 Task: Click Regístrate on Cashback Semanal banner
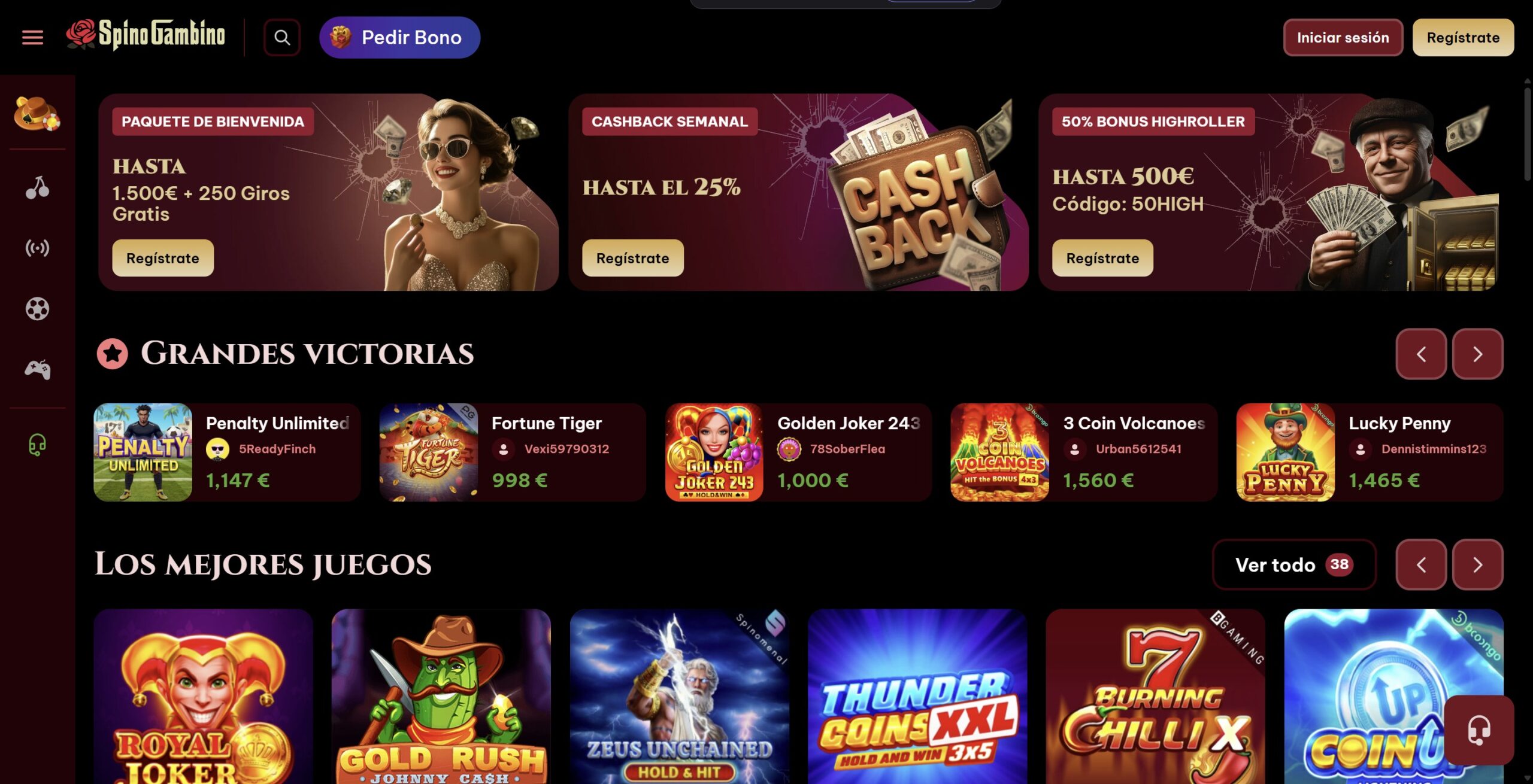pos(632,258)
